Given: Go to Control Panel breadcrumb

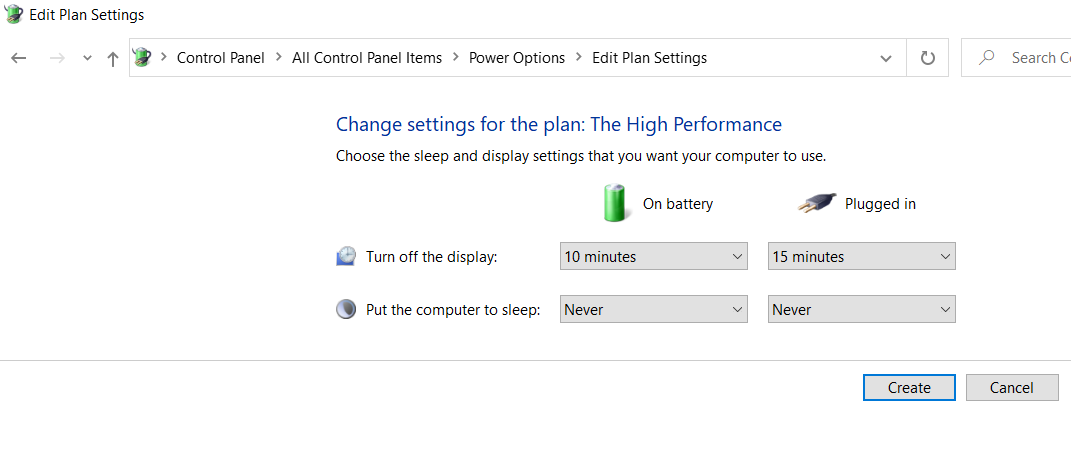Looking at the screenshot, I should (x=220, y=58).
